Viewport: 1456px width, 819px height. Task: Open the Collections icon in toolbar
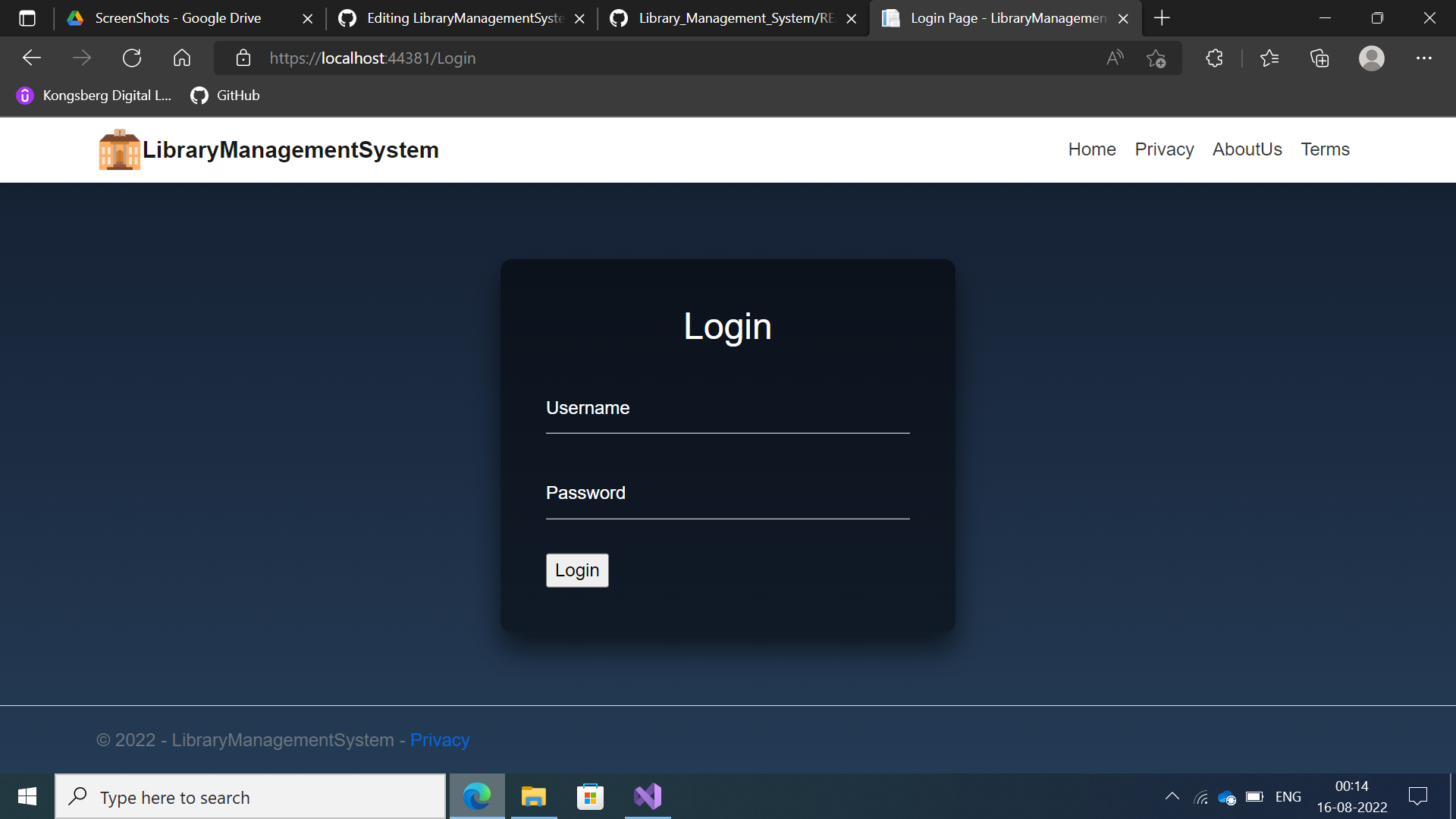tap(1319, 58)
